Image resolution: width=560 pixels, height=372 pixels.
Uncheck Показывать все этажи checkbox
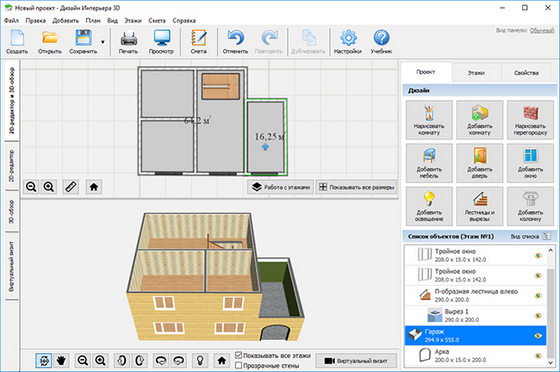239,355
